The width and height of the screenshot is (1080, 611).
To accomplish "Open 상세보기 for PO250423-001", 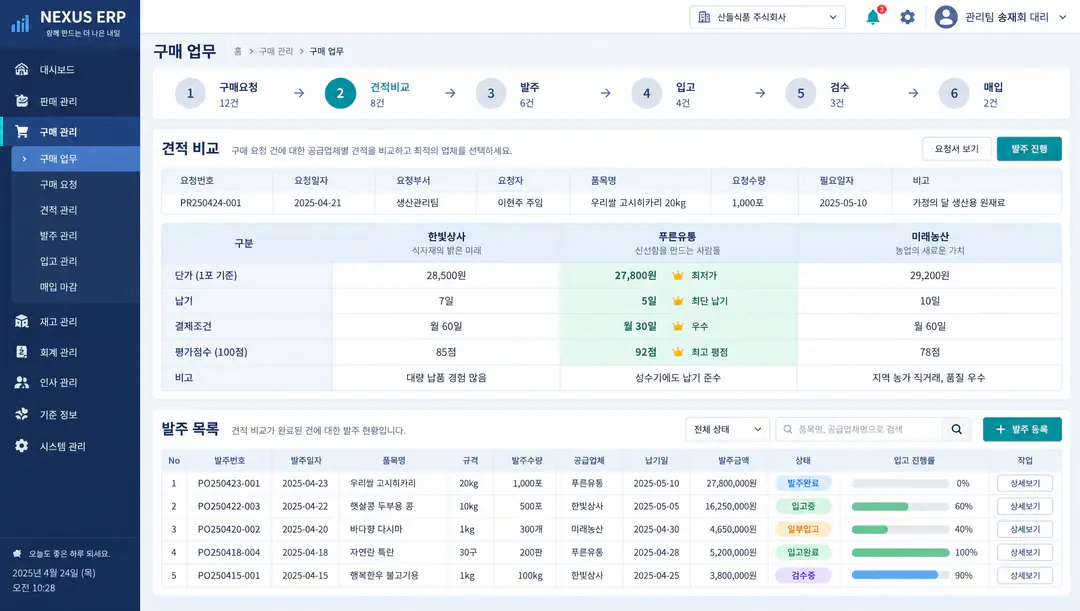I will pyautogui.click(x=1025, y=484).
